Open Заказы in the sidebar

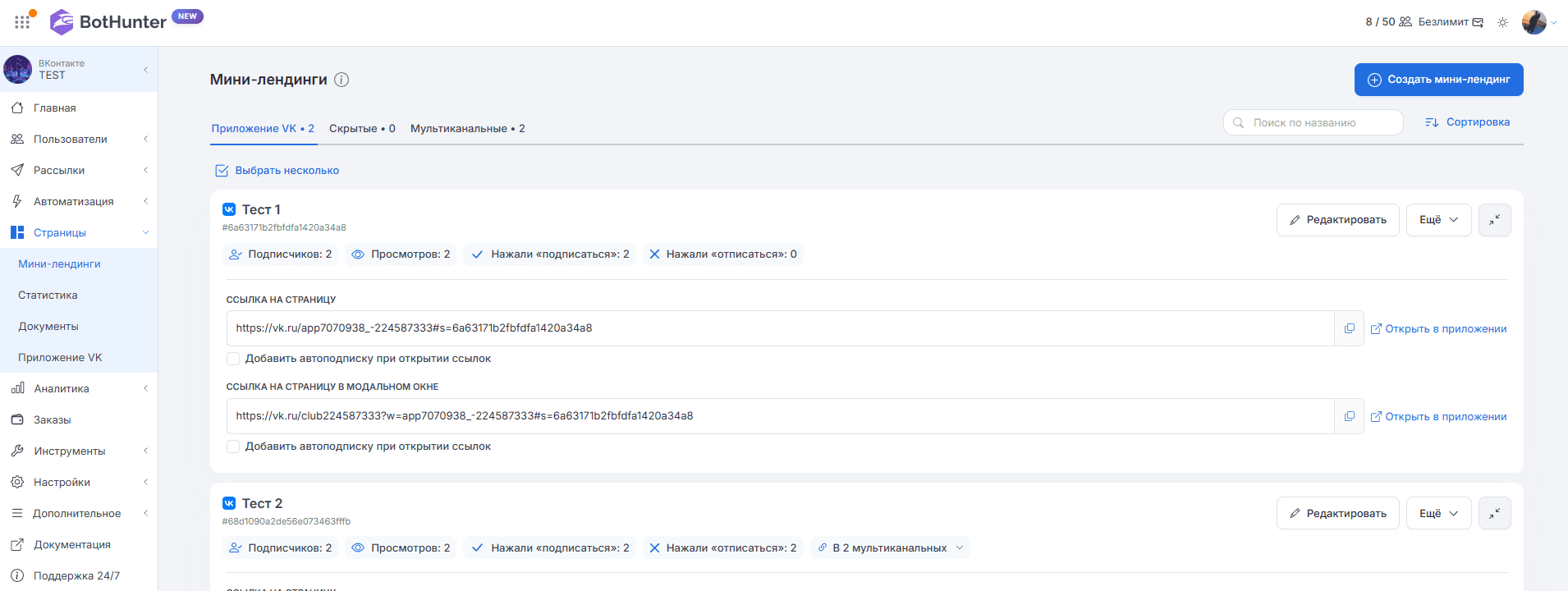(79, 419)
